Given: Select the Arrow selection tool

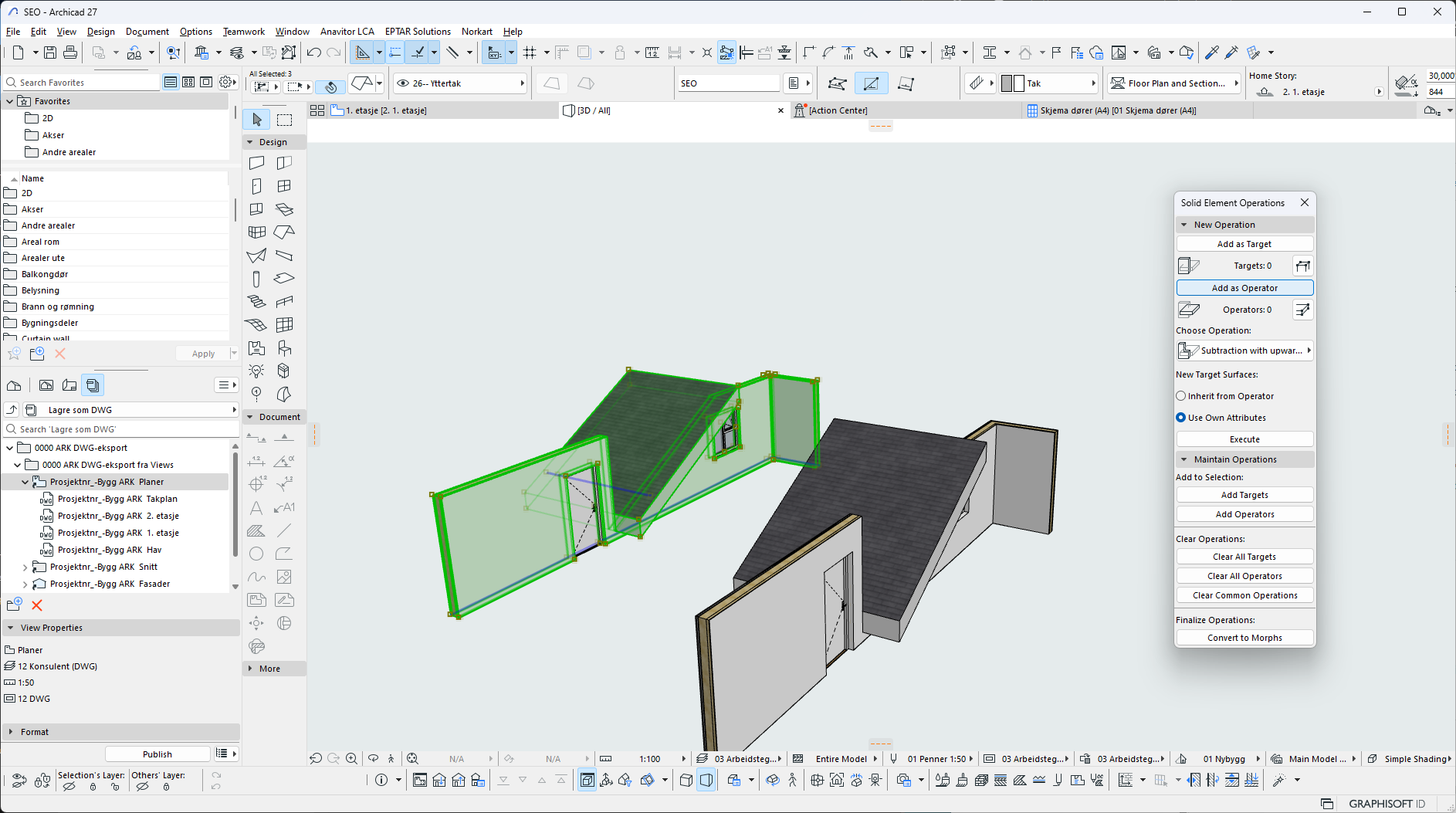Looking at the screenshot, I should pos(257,120).
